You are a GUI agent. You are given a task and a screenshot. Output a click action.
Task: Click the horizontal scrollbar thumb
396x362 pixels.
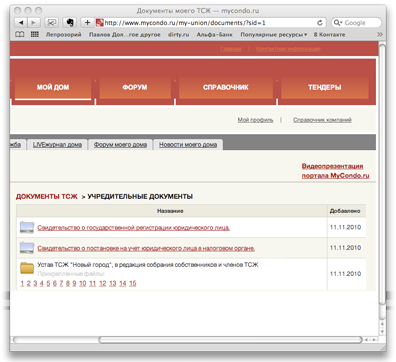click(x=230, y=340)
